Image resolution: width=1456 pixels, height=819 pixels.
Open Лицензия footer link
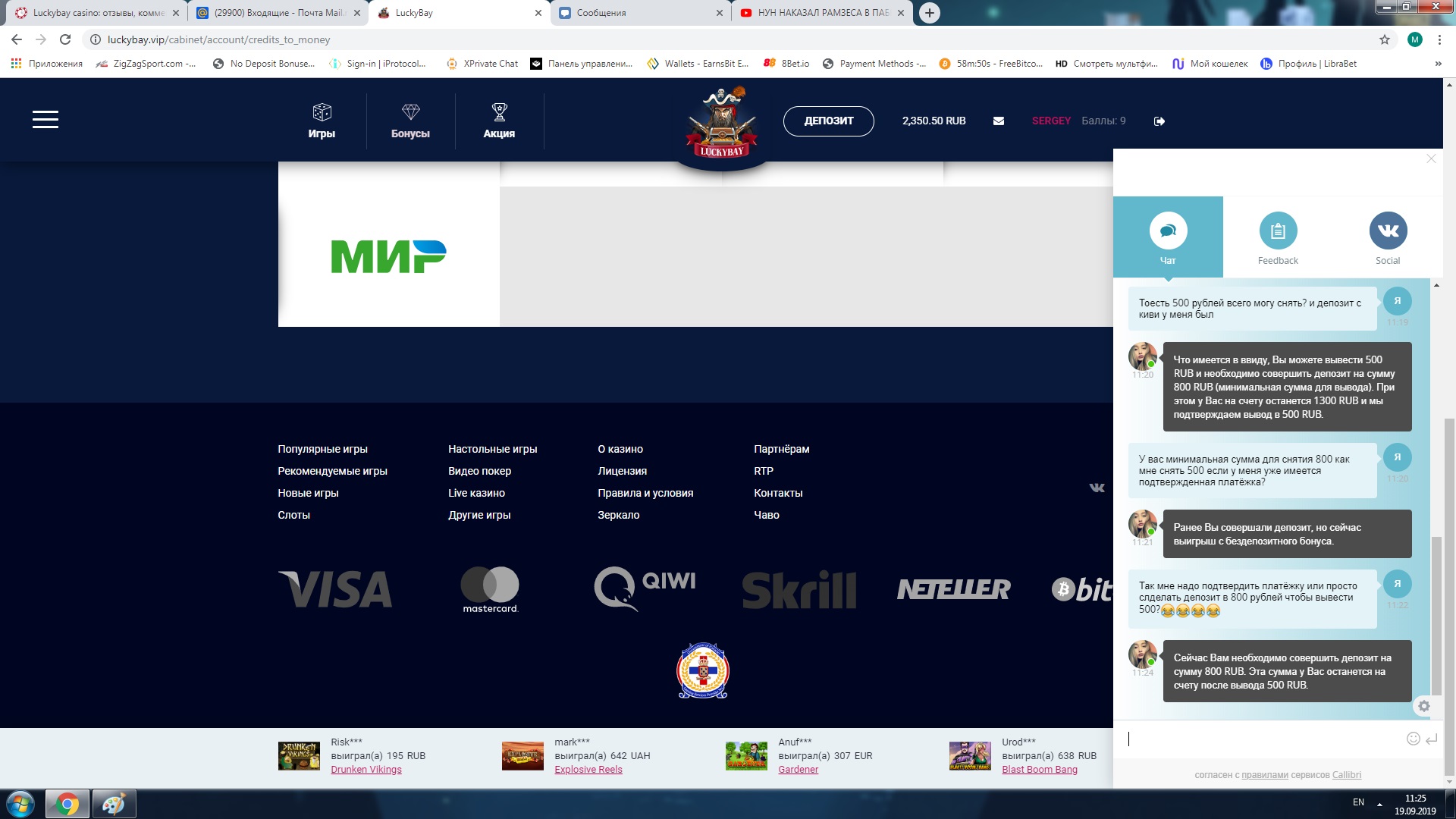click(622, 471)
